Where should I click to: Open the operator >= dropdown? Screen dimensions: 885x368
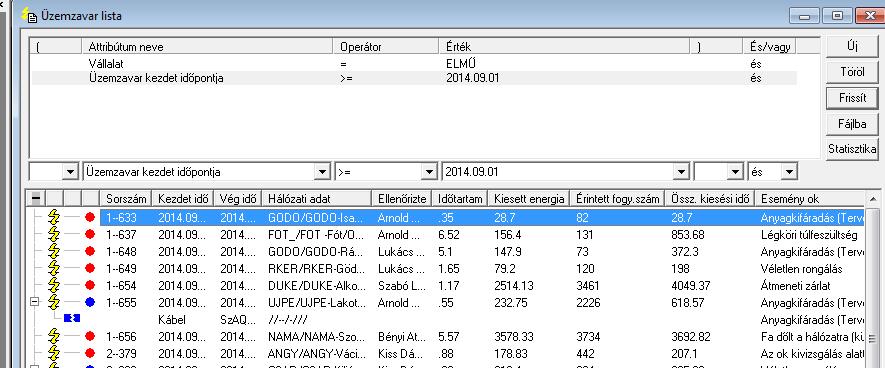pyautogui.click(x=430, y=172)
